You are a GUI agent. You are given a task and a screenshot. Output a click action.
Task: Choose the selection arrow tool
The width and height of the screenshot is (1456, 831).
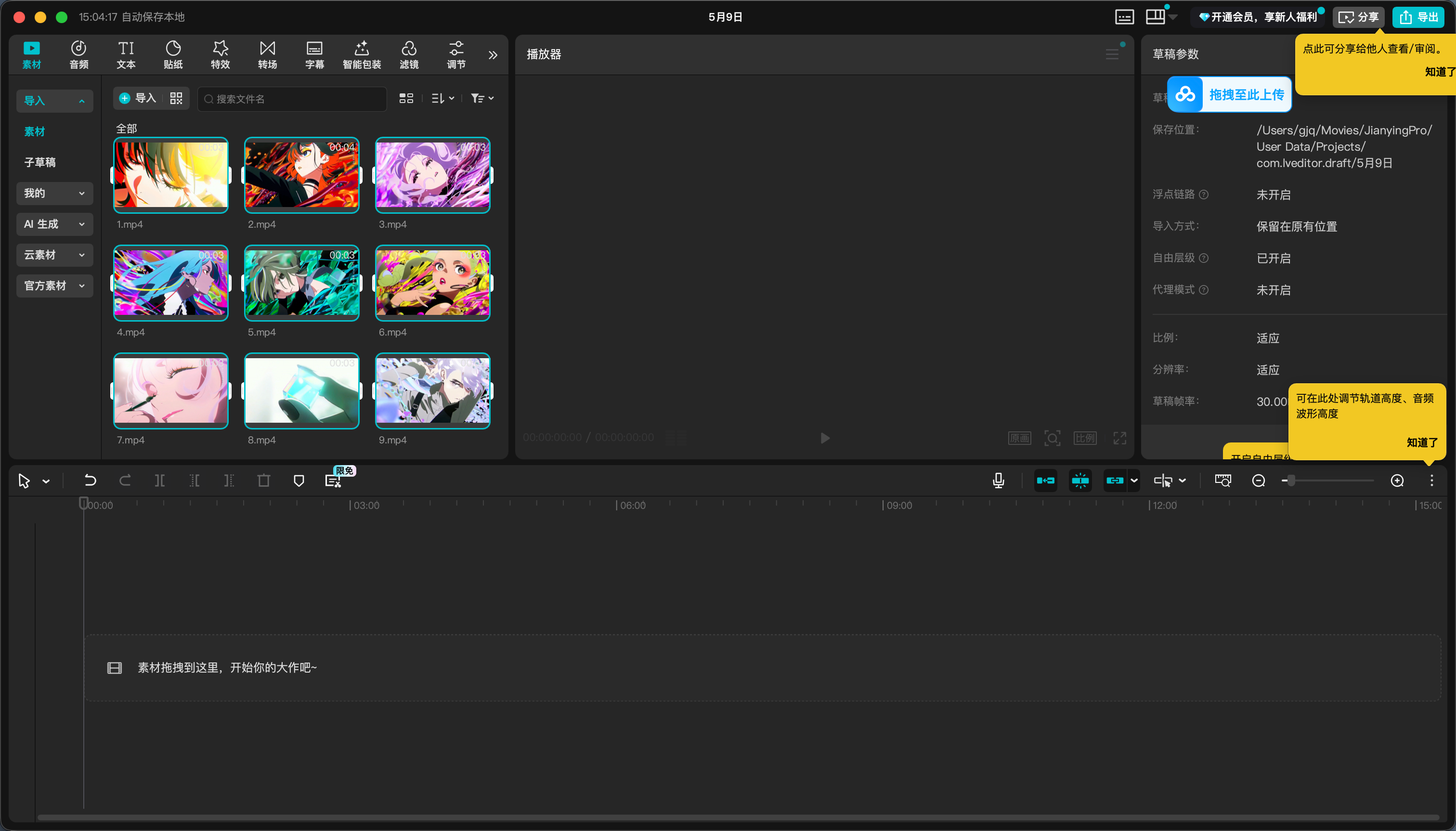tap(24, 480)
